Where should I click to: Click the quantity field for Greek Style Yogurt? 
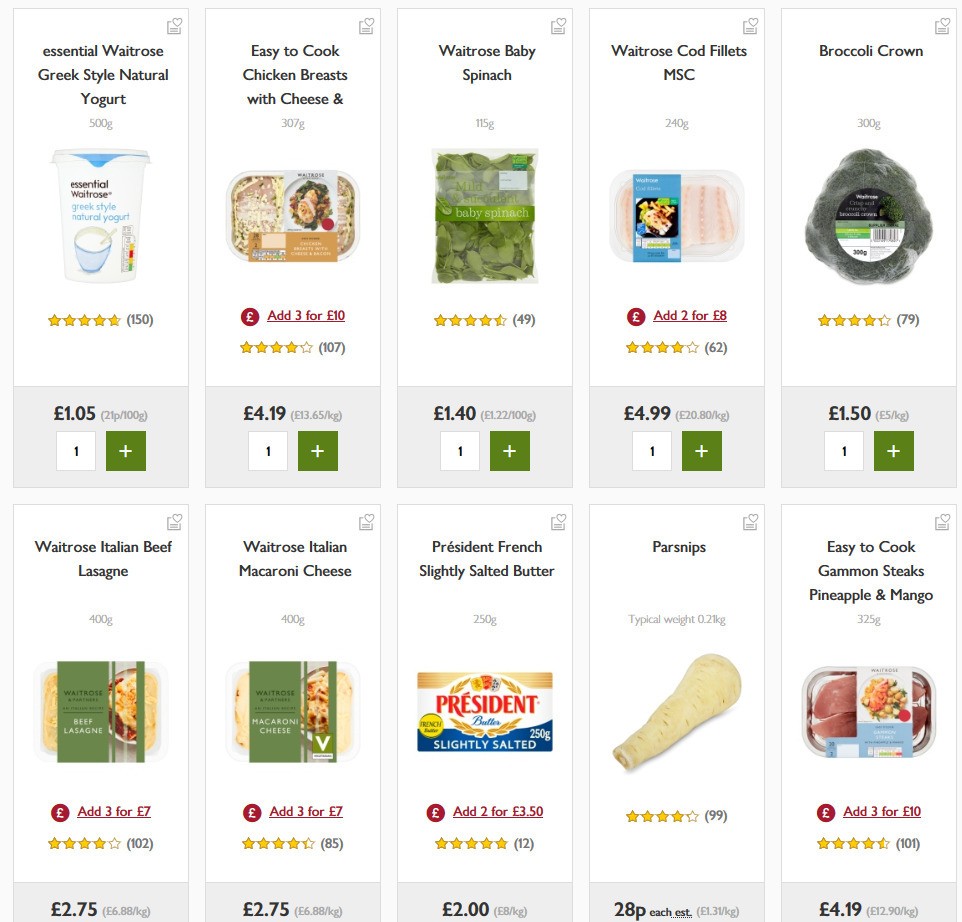pyautogui.click(x=76, y=450)
